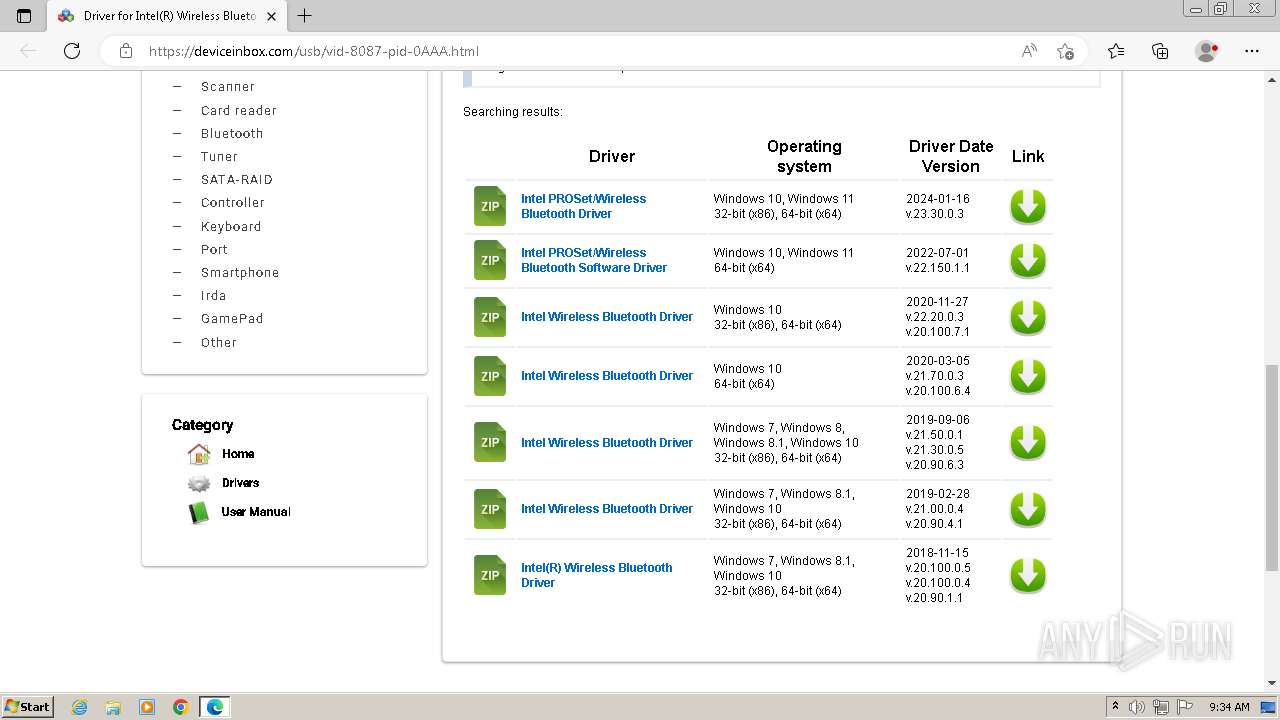Click ZIP icon of the 2020-03-05 driver row
Screen dimensions: 1280x720
coord(490,376)
